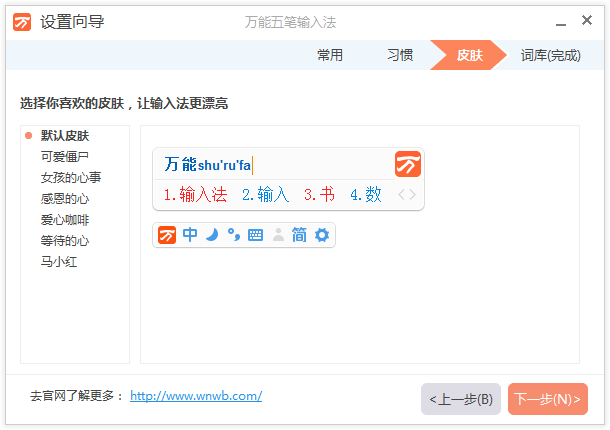Image resolution: width=610 pixels, height=430 pixels.
Task: Select the 马小红 skin
Action: click(x=59, y=262)
